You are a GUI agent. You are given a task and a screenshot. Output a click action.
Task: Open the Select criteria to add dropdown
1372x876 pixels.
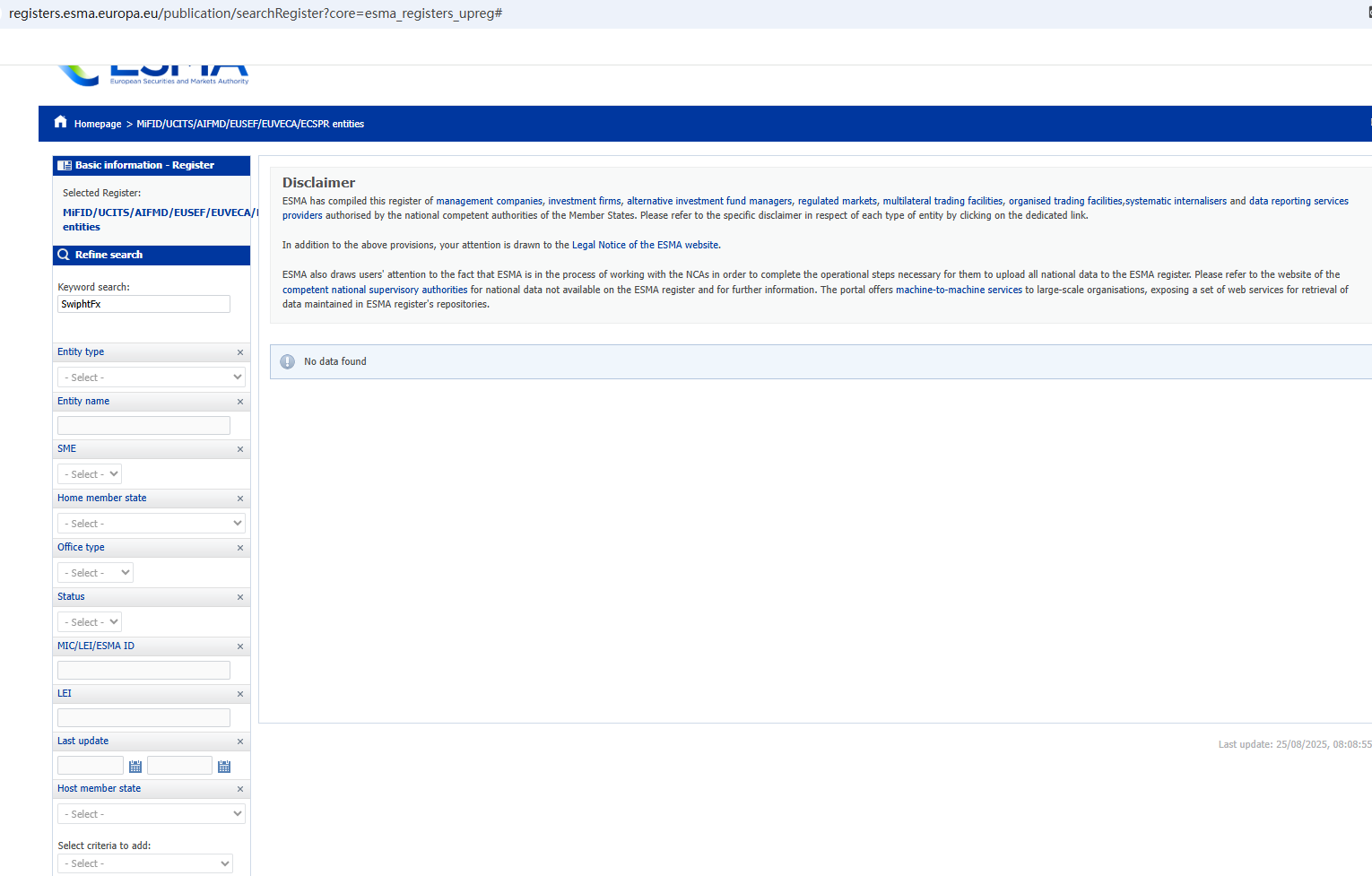click(x=145, y=863)
